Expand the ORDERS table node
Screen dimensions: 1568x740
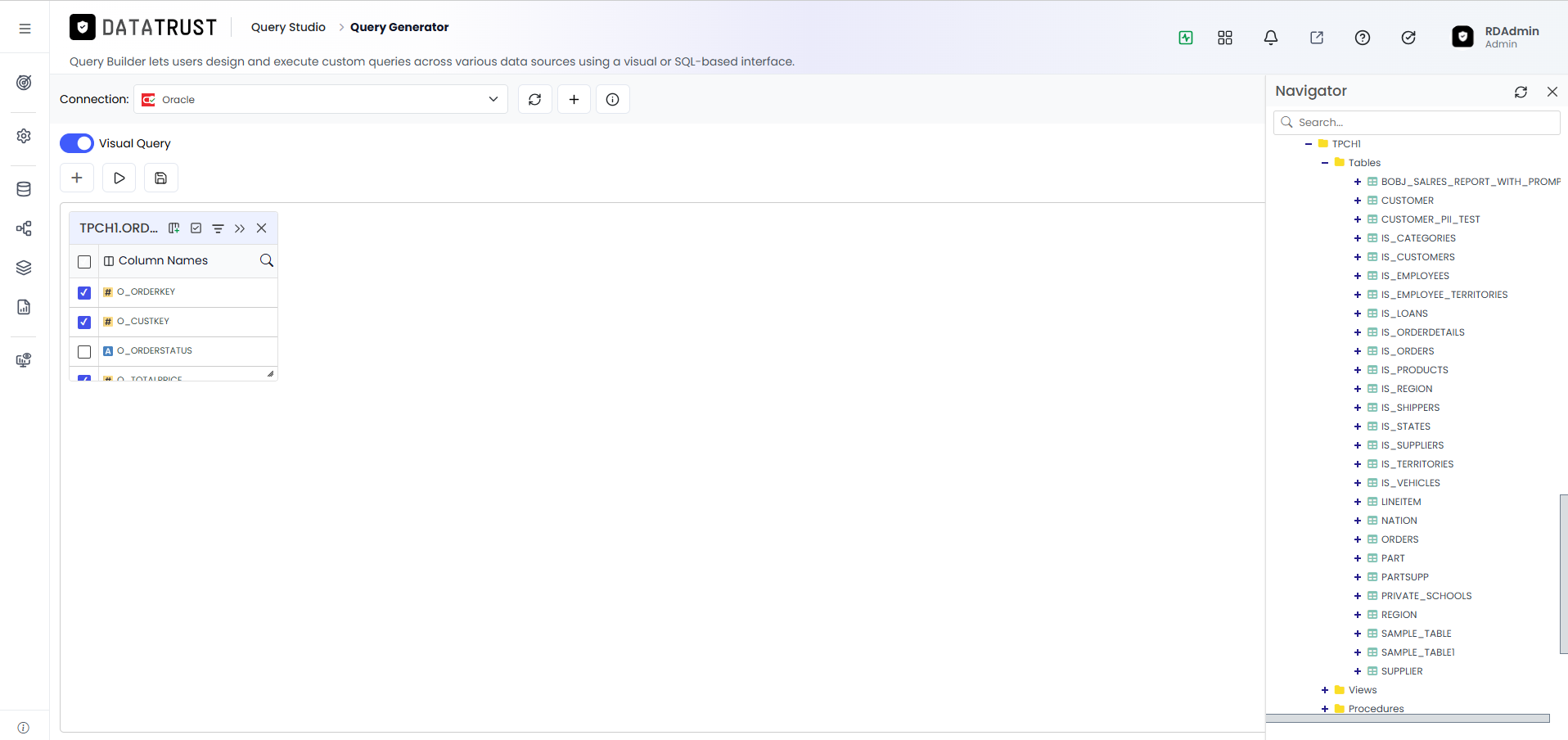click(x=1358, y=539)
